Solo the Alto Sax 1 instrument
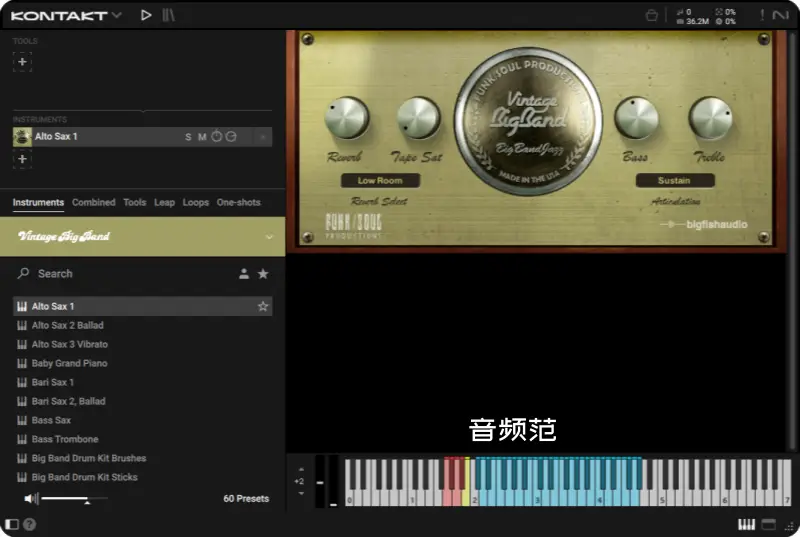Screen dimensions: 800x537 188,137
